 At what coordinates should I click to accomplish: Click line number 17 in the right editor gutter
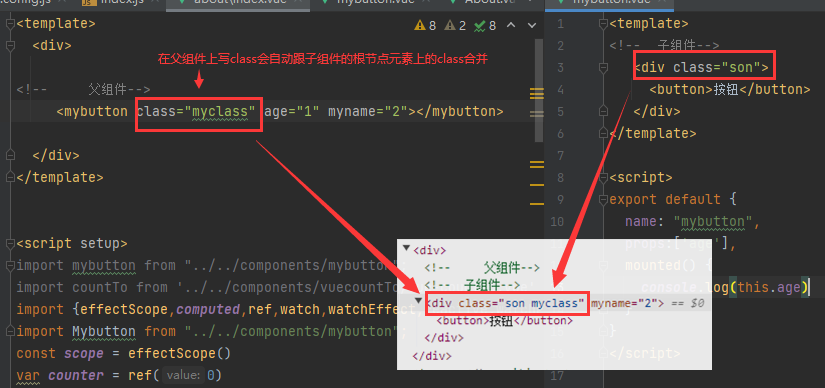tap(556, 376)
